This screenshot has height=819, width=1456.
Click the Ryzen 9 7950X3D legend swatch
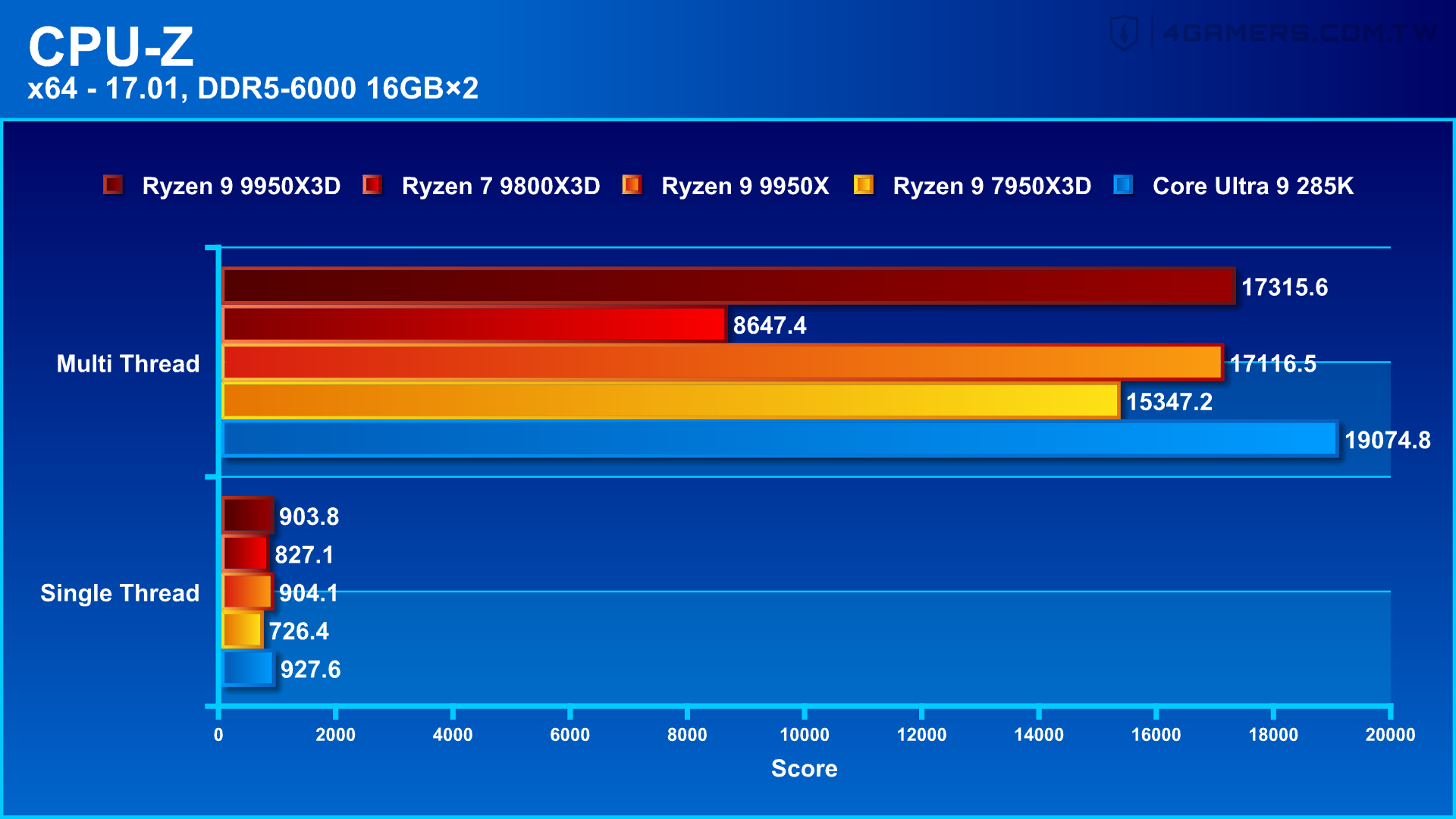[x=863, y=185]
